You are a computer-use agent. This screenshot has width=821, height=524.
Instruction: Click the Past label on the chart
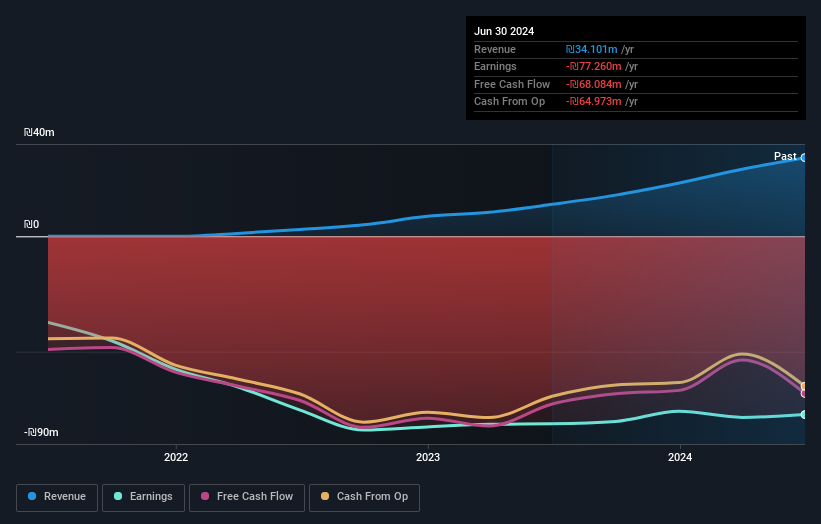pos(785,157)
